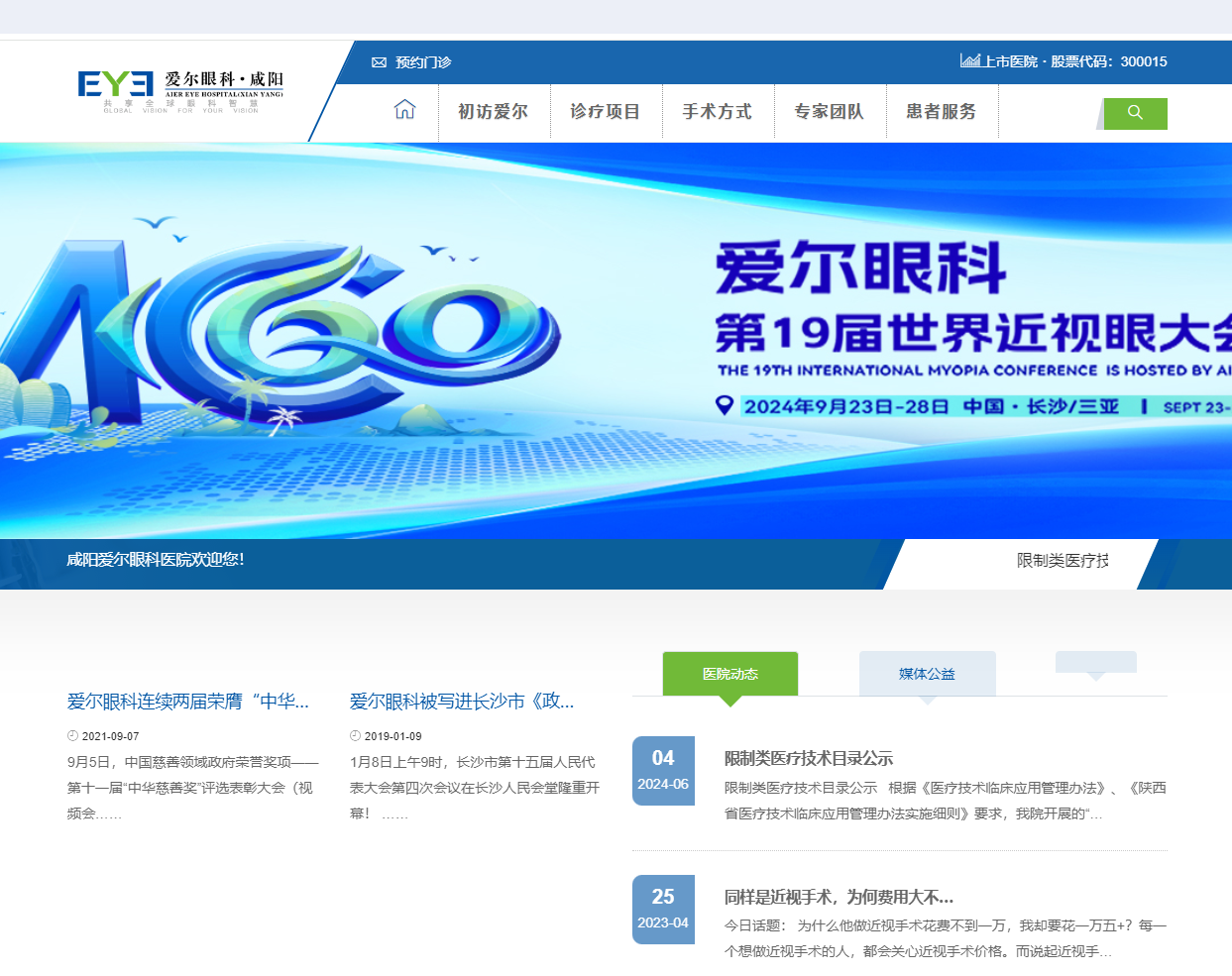Open the 患者服务 menu
Viewport: 1232px width, 976px height.
point(941,112)
